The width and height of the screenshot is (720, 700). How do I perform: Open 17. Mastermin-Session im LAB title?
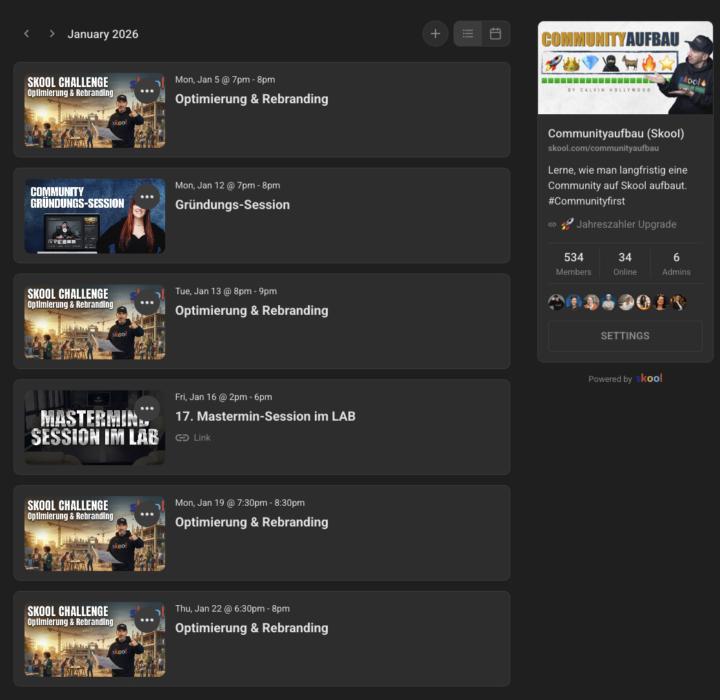tap(265, 416)
